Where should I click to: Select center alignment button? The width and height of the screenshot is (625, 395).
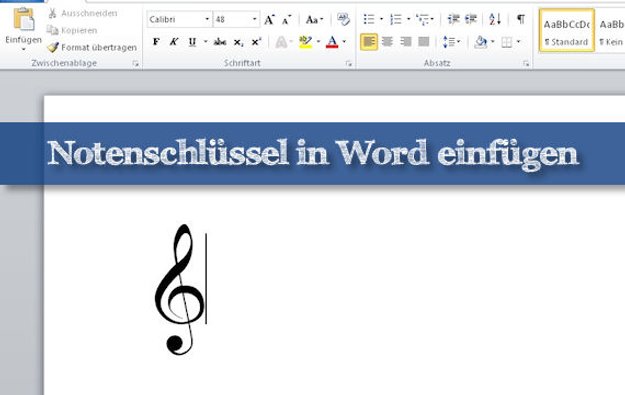[387, 41]
